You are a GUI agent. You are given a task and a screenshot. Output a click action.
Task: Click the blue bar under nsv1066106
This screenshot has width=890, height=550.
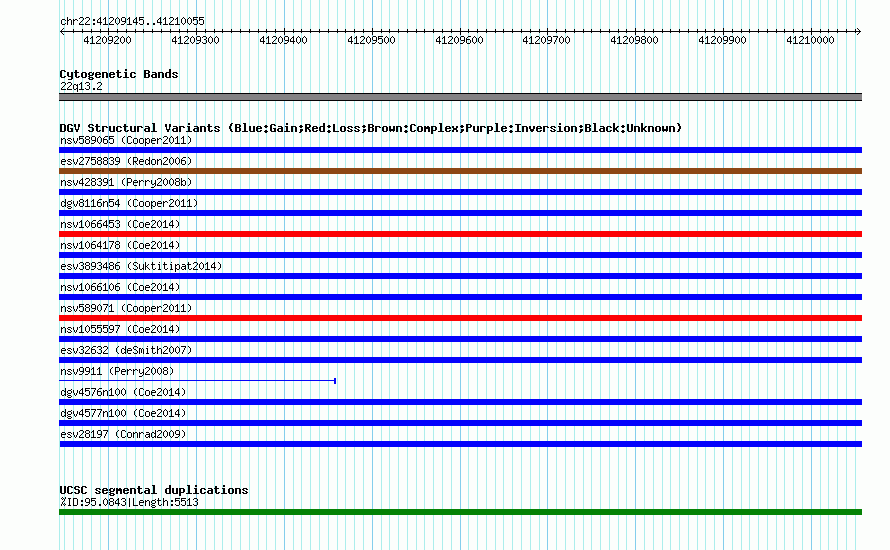pyautogui.click(x=460, y=297)
